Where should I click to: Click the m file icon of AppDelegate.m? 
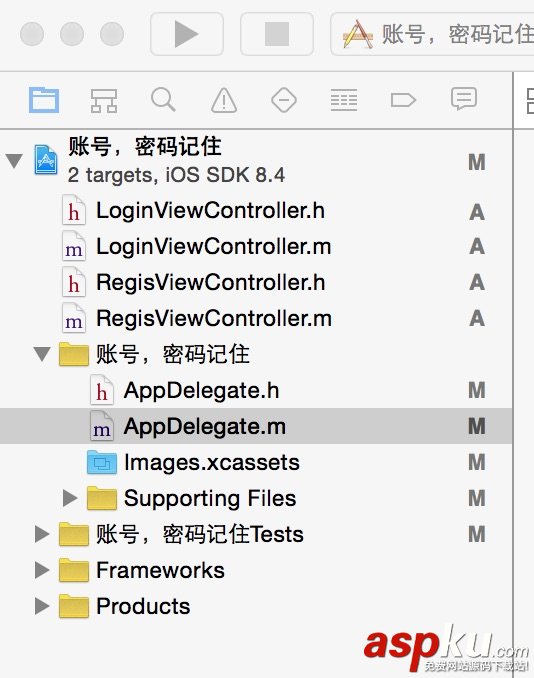[x=102, y=425]
